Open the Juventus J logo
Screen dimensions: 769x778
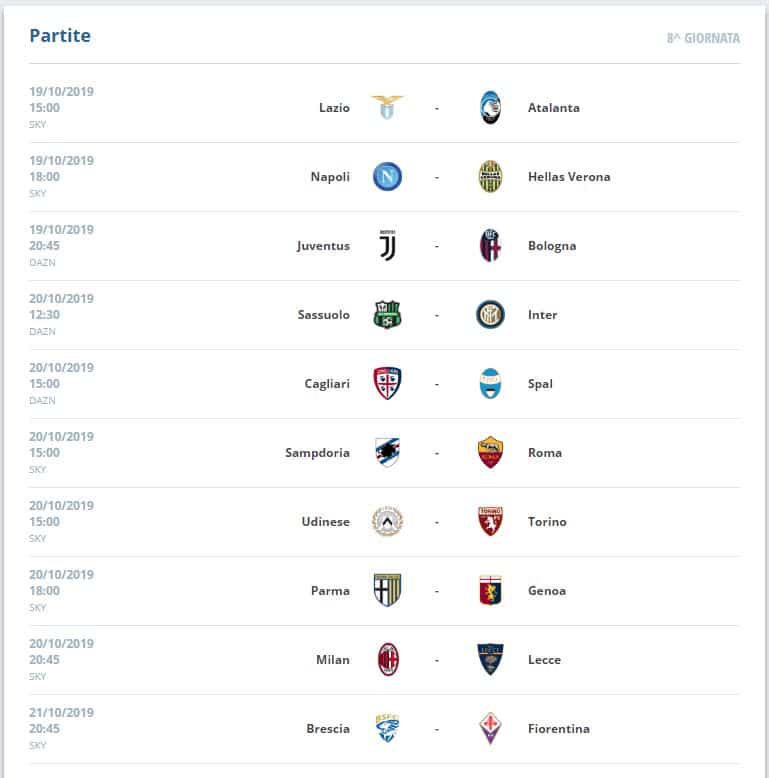[387, 245]
